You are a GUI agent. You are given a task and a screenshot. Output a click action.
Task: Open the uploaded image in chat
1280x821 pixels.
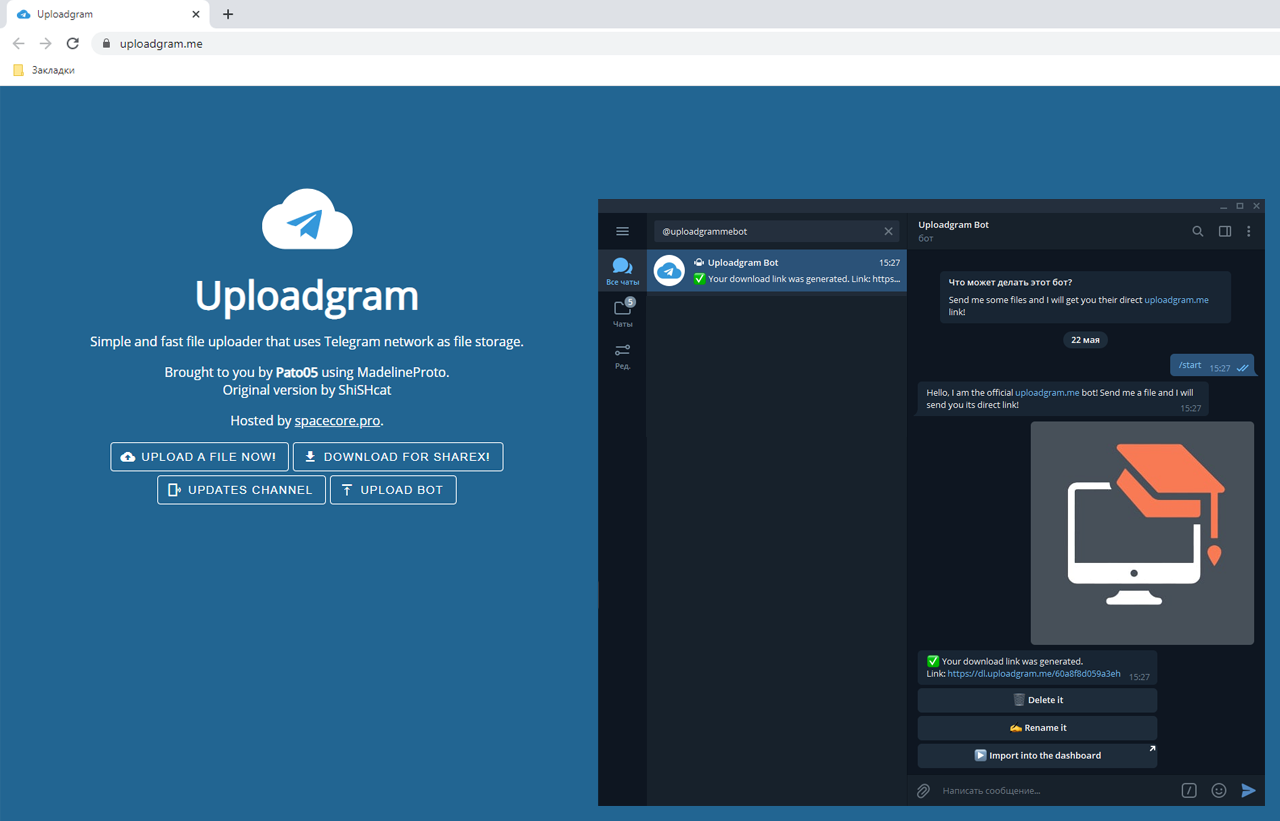1142,533
